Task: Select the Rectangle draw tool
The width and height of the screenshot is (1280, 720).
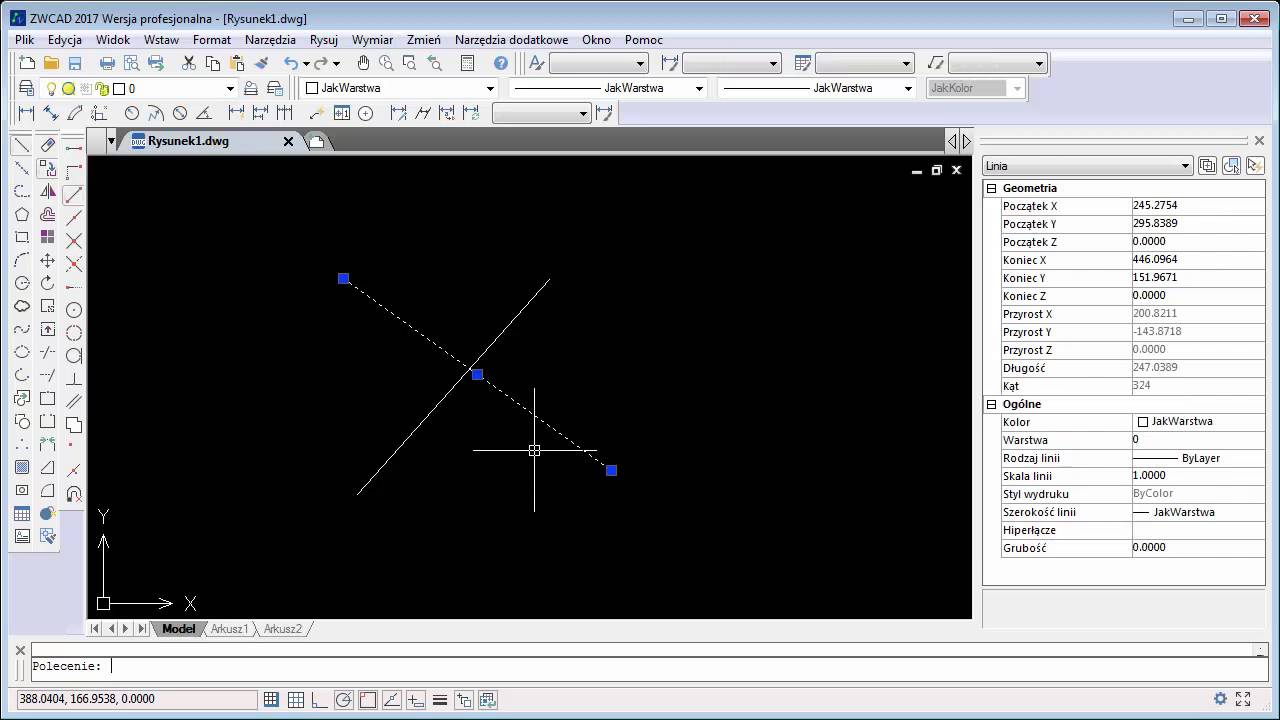Action: 21,237
